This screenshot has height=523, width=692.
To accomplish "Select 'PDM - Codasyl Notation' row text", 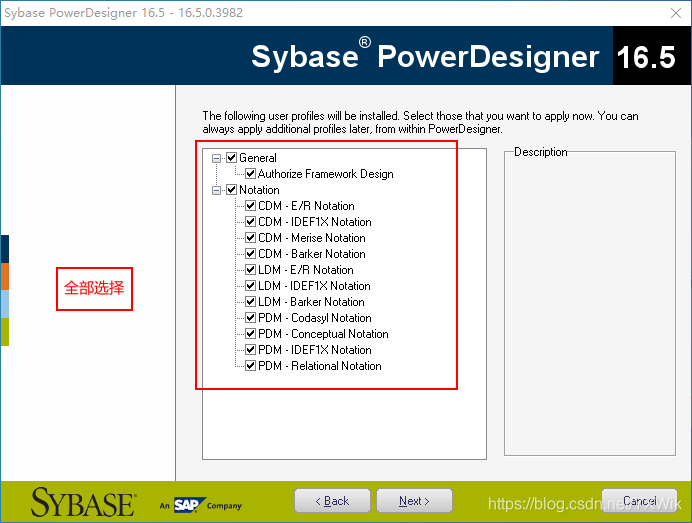I will pos(315,318).
